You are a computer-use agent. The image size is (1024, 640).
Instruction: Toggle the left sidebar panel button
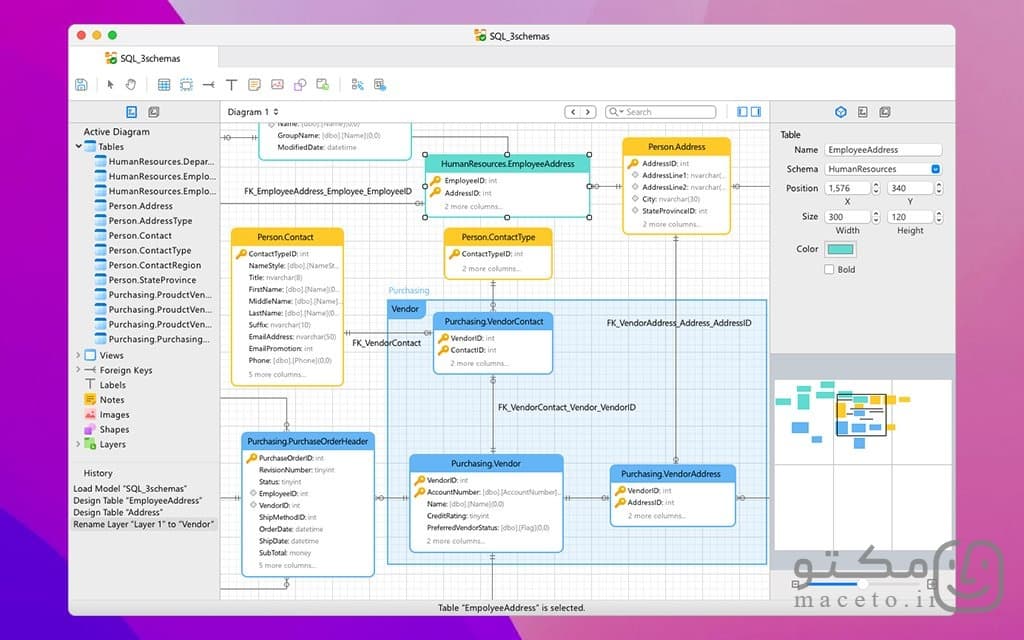point(743,112)
